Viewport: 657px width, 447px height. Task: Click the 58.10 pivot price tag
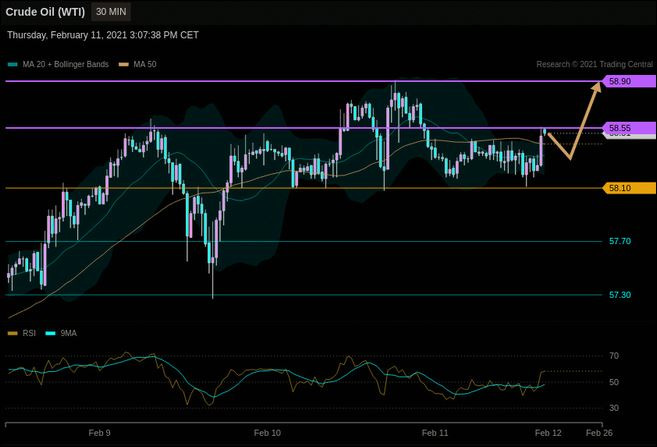(x=629, y=188)
